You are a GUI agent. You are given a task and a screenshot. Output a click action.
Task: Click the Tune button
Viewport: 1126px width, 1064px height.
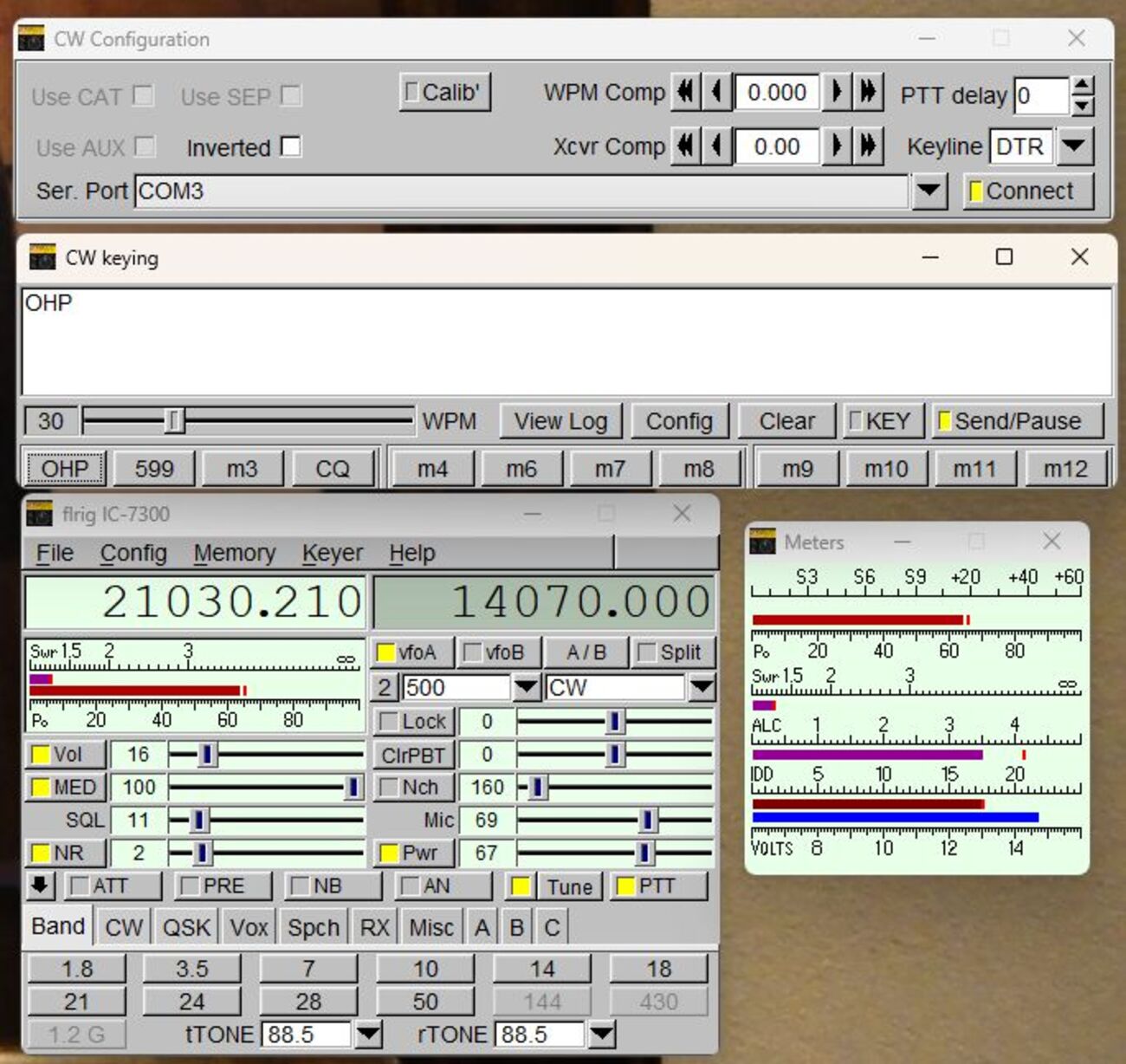pyautogui.click(x=569, y=886)
